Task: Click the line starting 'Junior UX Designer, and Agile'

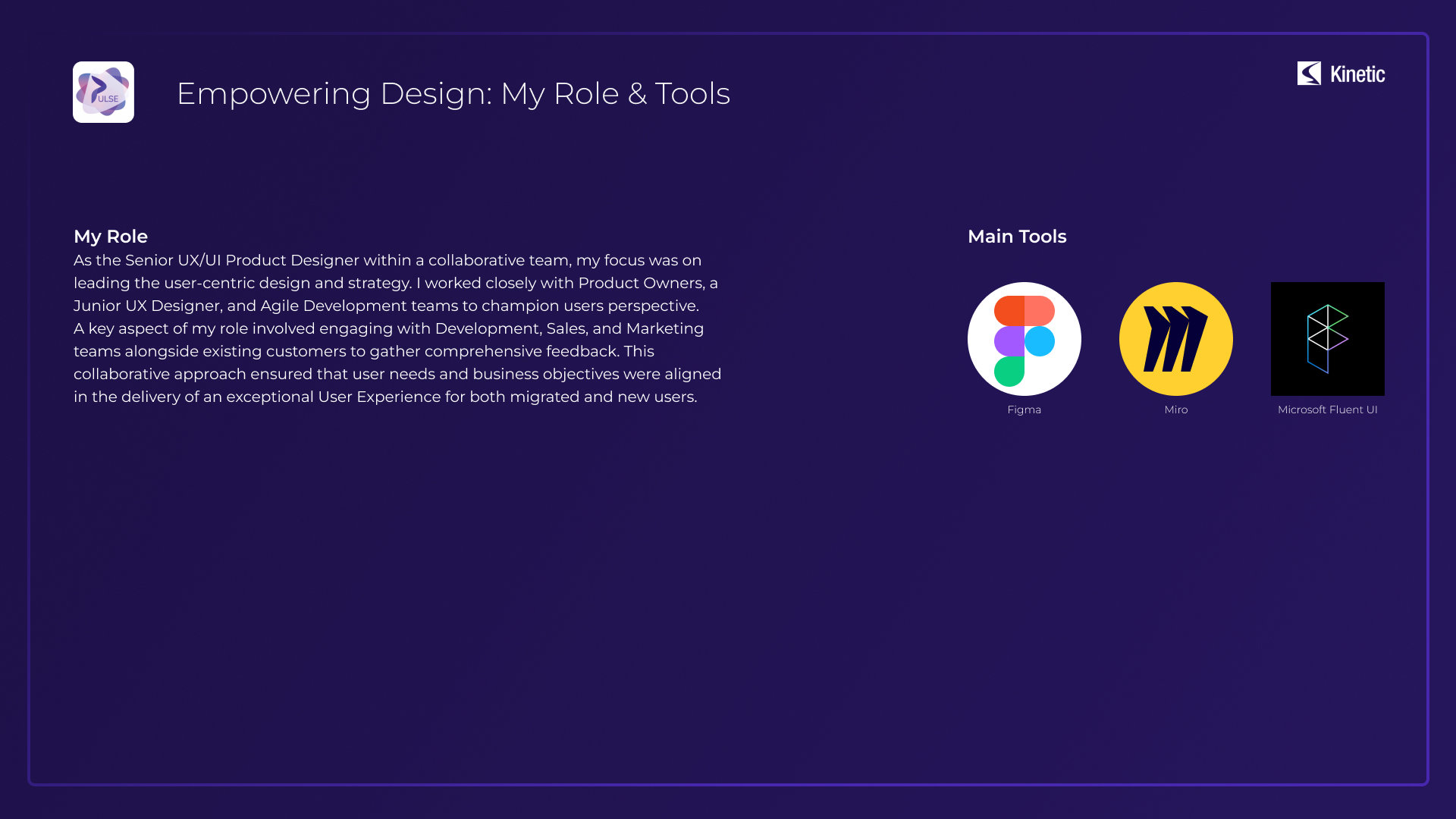Action: [x=386, y=306]
